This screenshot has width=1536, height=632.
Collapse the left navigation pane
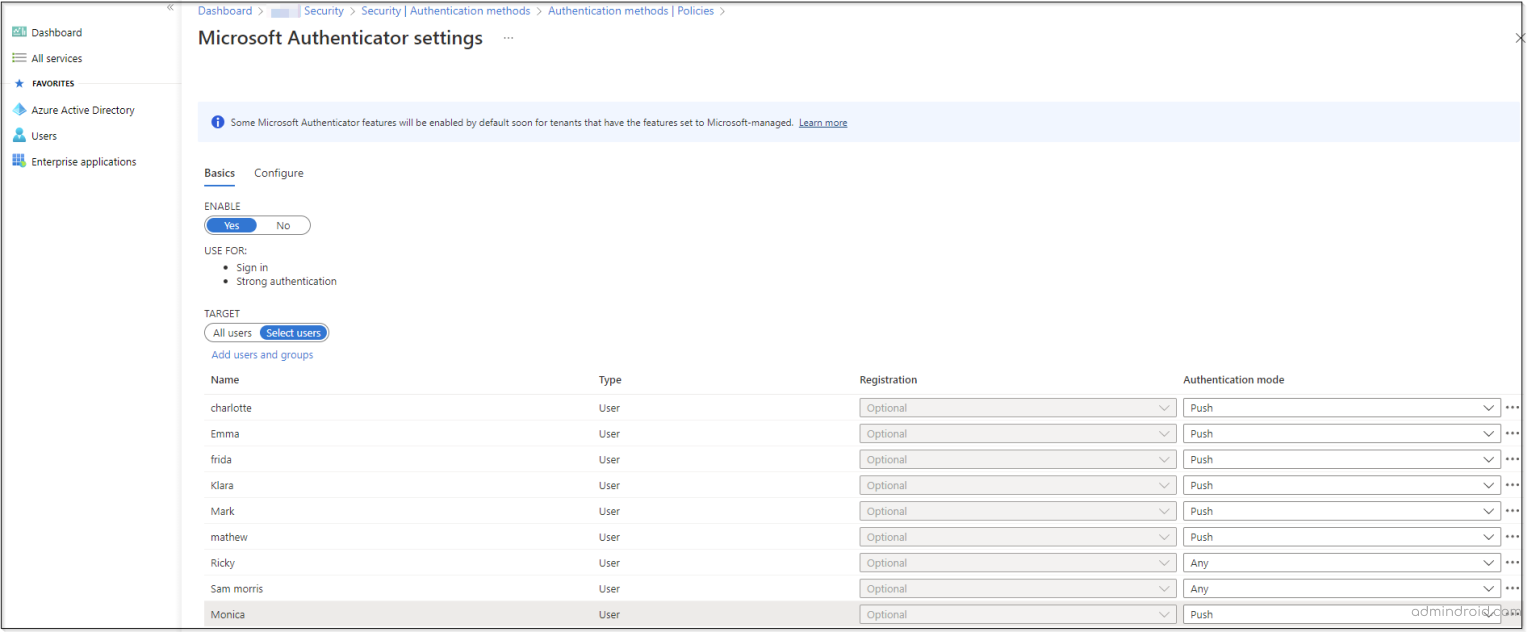[x=169, y=8]
